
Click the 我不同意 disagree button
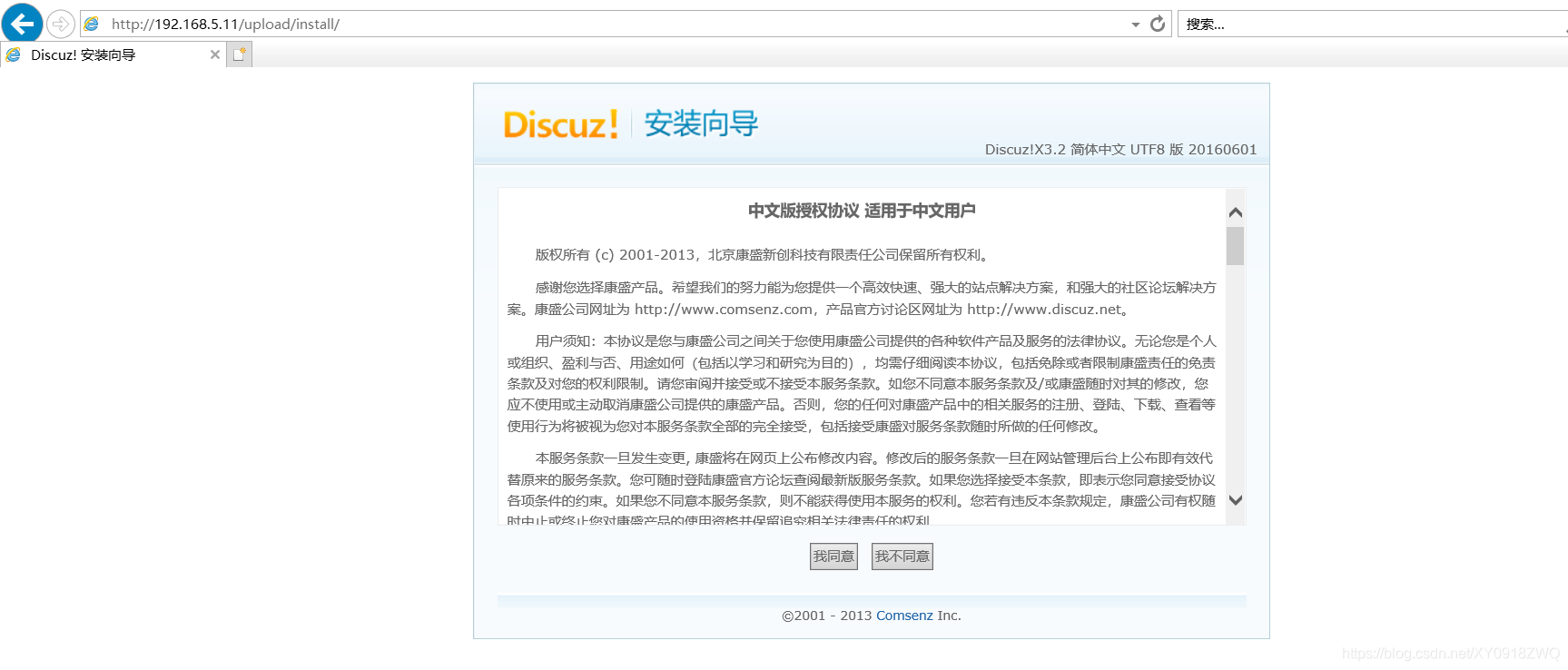(x=902, y=557)
